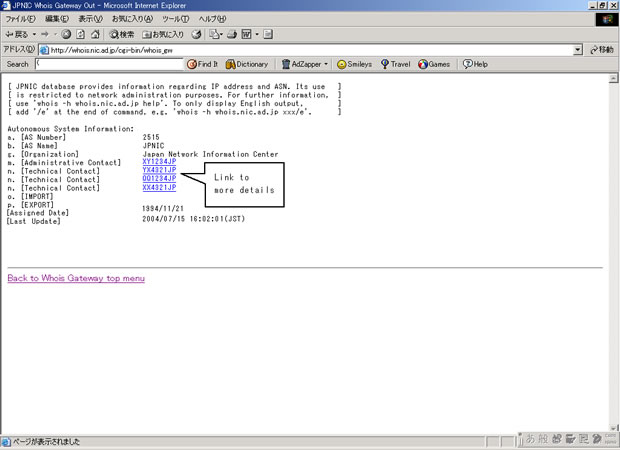Open the Mail button dropdown arrow

(221, 34)
